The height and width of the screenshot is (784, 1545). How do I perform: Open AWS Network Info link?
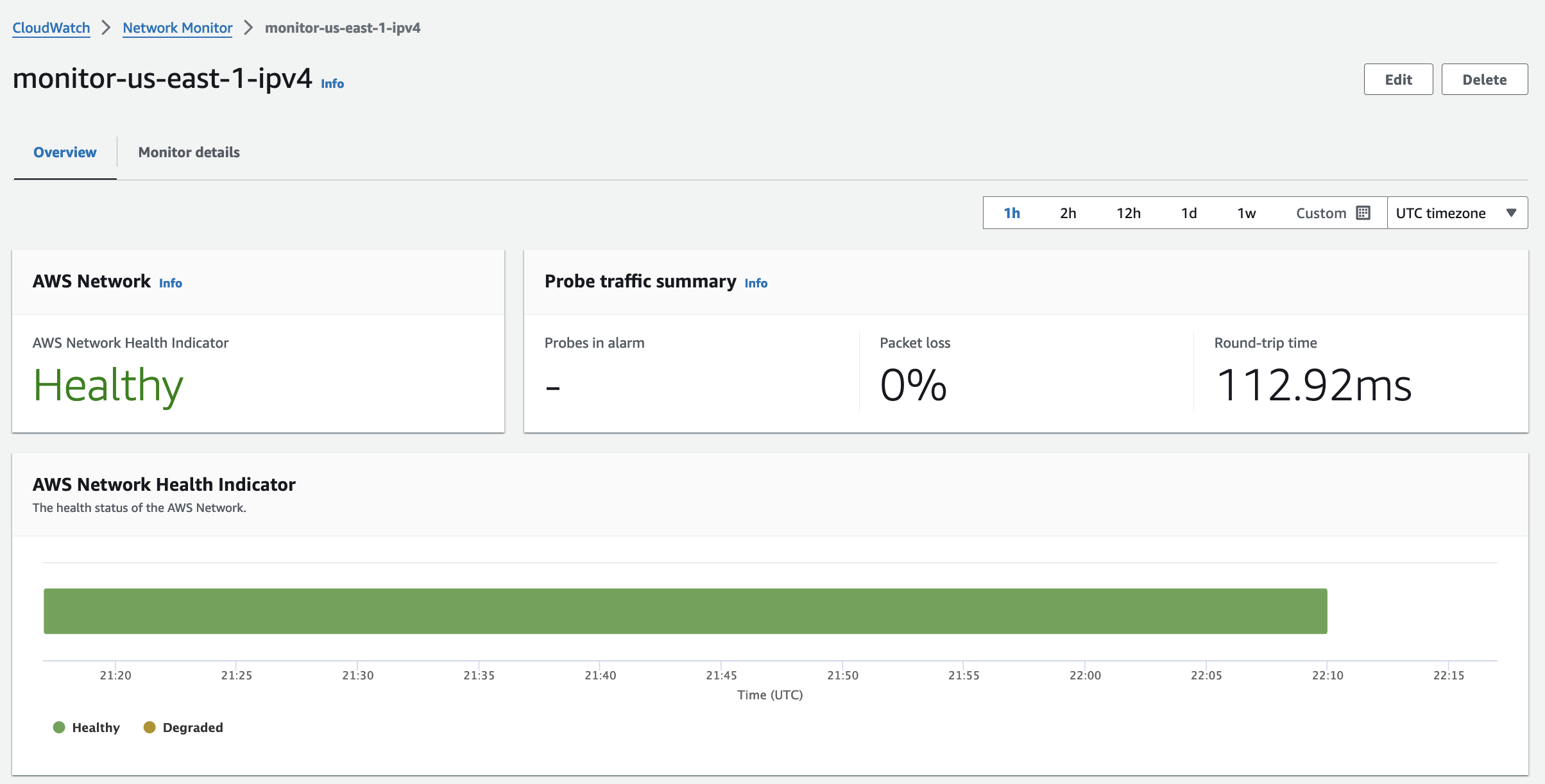(171, 283)
